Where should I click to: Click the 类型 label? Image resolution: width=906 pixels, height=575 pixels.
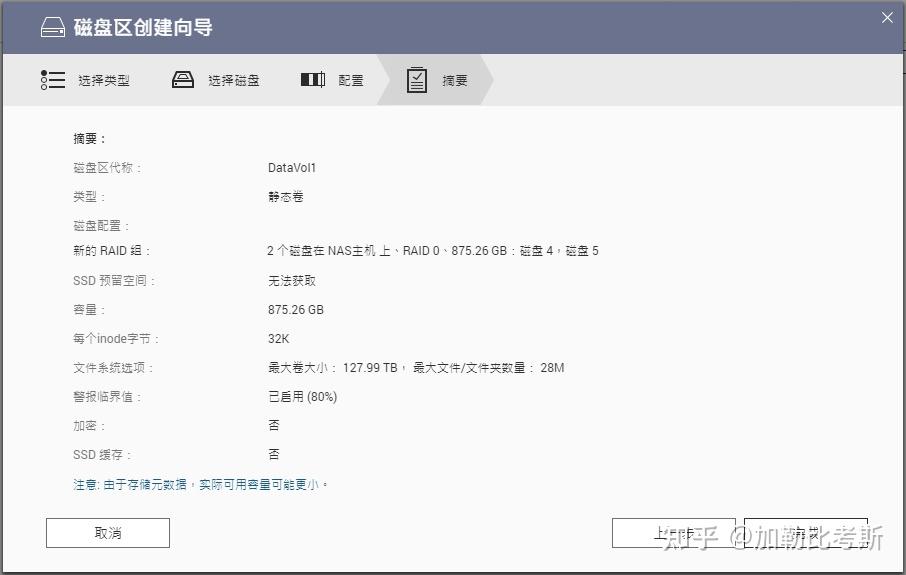coord(89,196)
